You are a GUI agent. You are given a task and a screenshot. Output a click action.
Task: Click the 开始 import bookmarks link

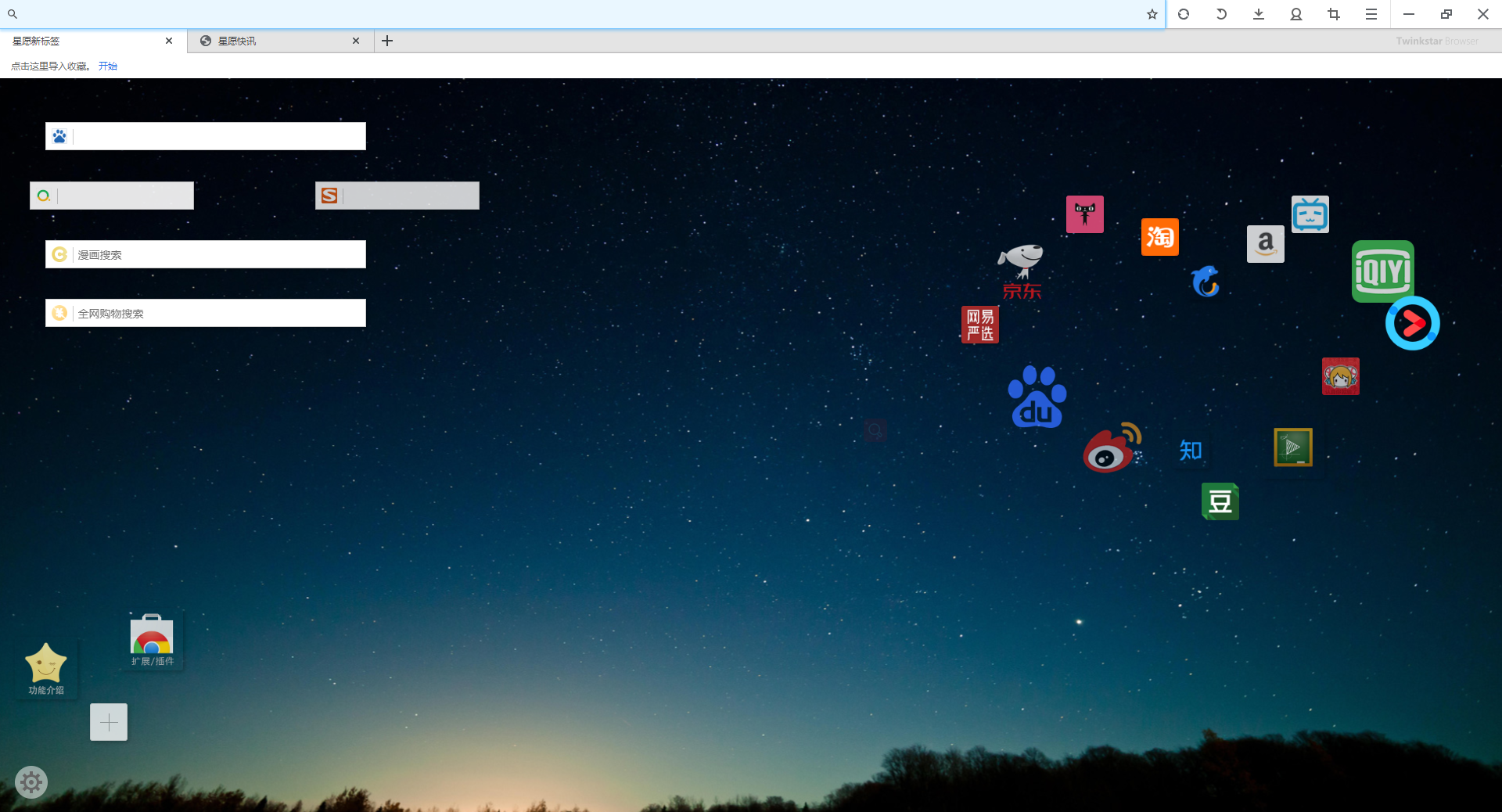108,66
